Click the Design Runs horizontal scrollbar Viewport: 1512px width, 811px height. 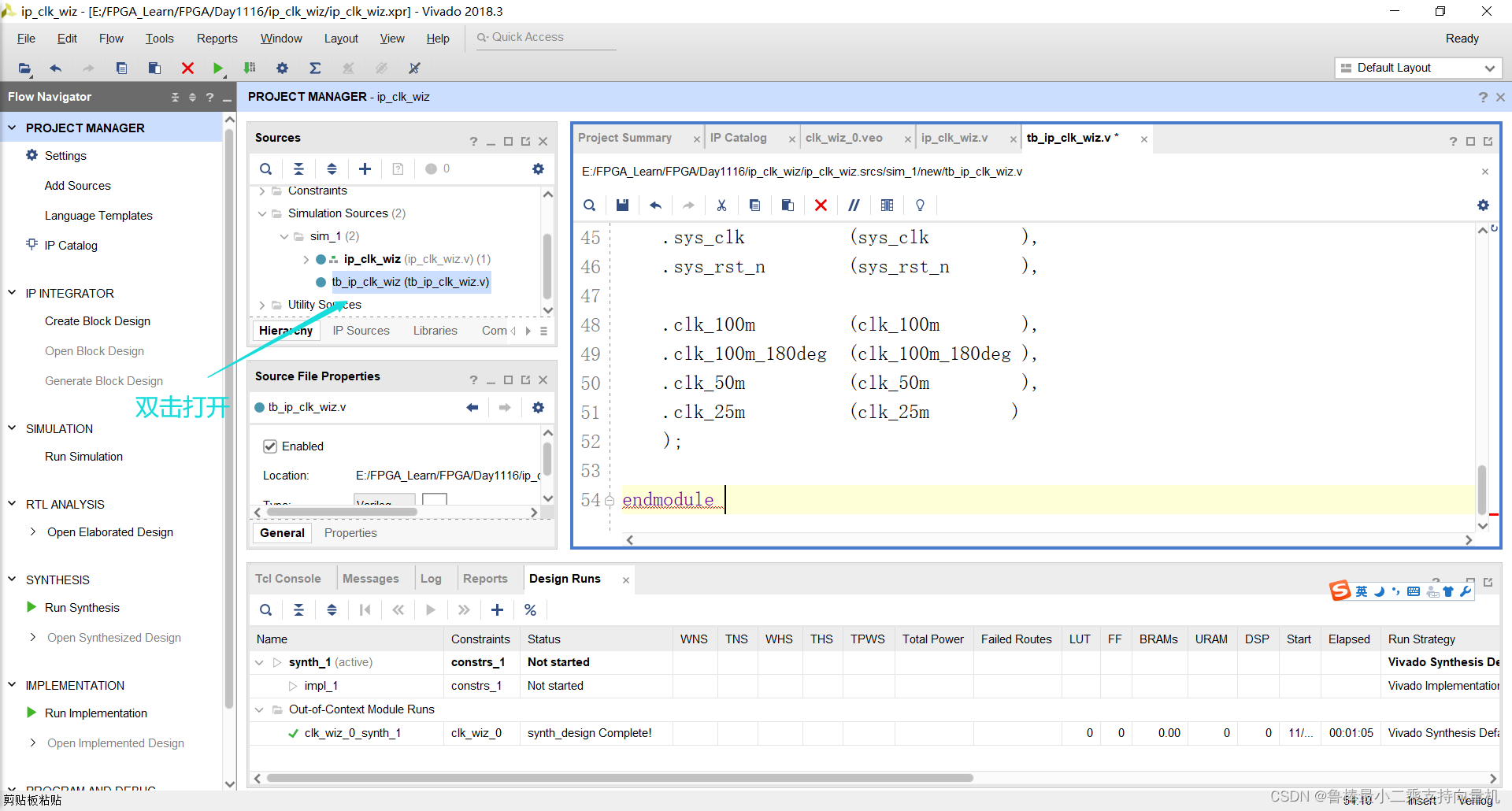(620, 778)
